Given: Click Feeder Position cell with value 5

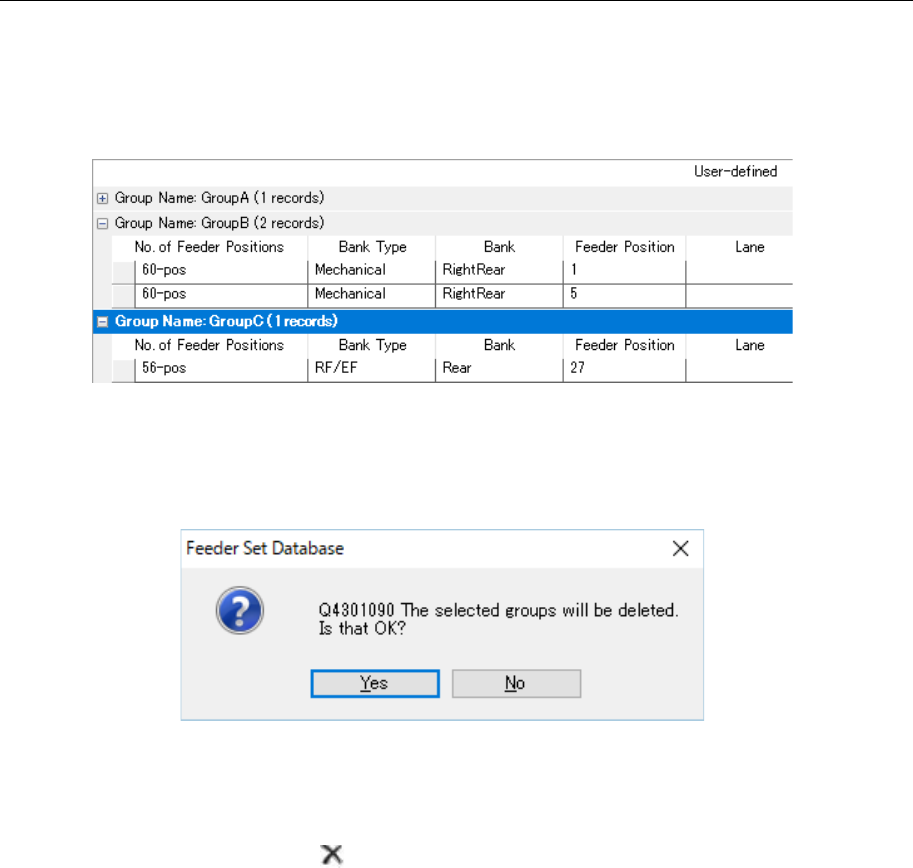Looking at the screenshot, I should click(x=624, y=296).
